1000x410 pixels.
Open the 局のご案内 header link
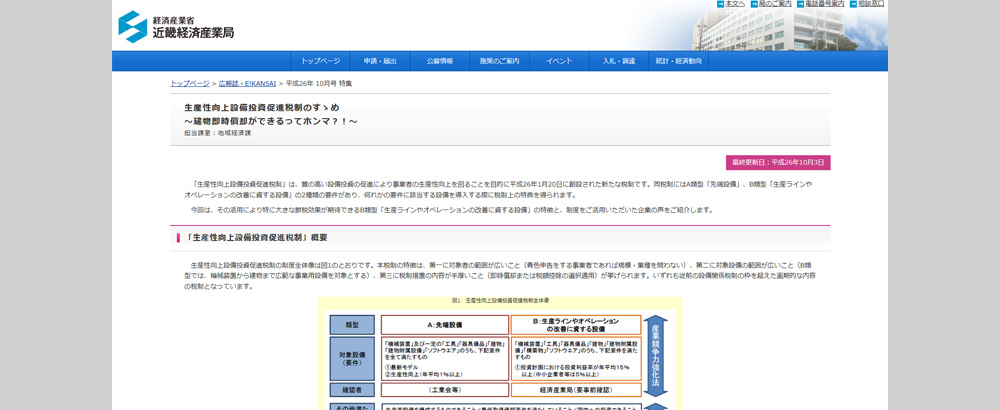(774, 4)
